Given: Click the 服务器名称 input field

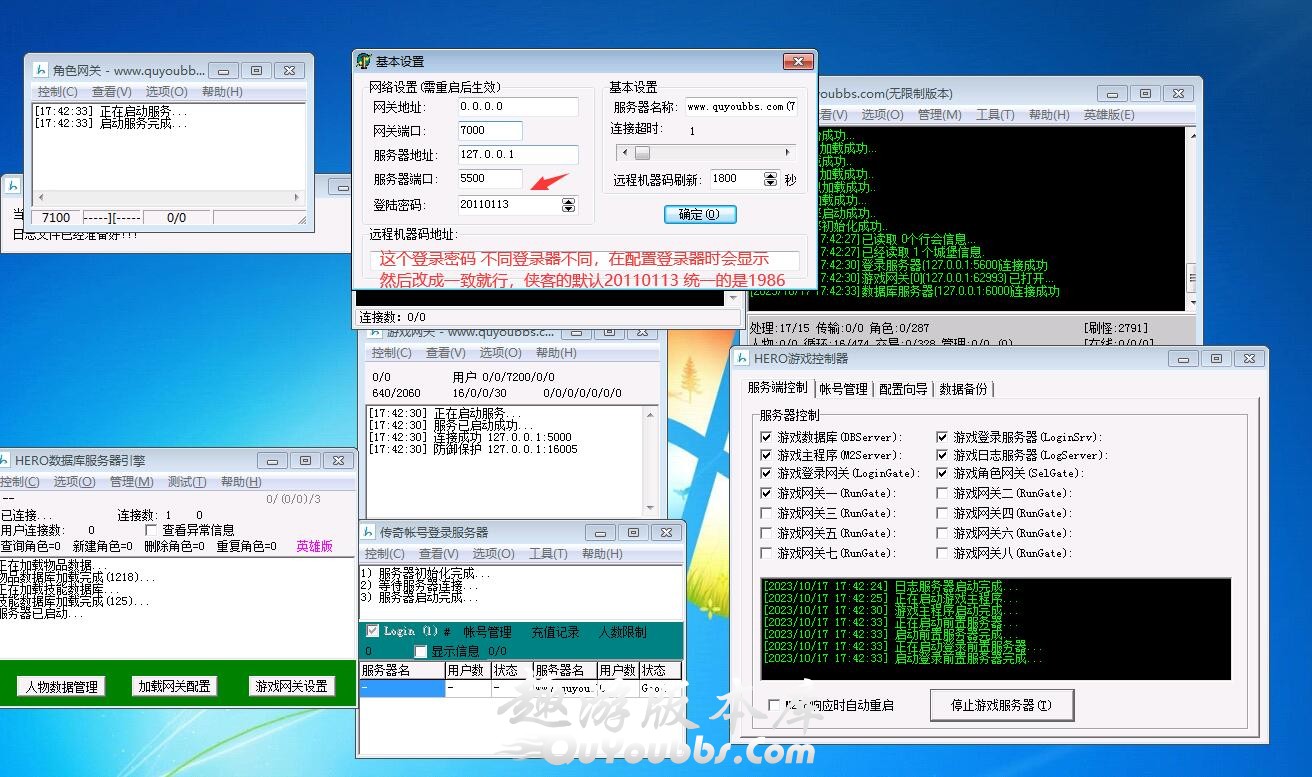Looking at the screenshot, I should pos(740,107).
